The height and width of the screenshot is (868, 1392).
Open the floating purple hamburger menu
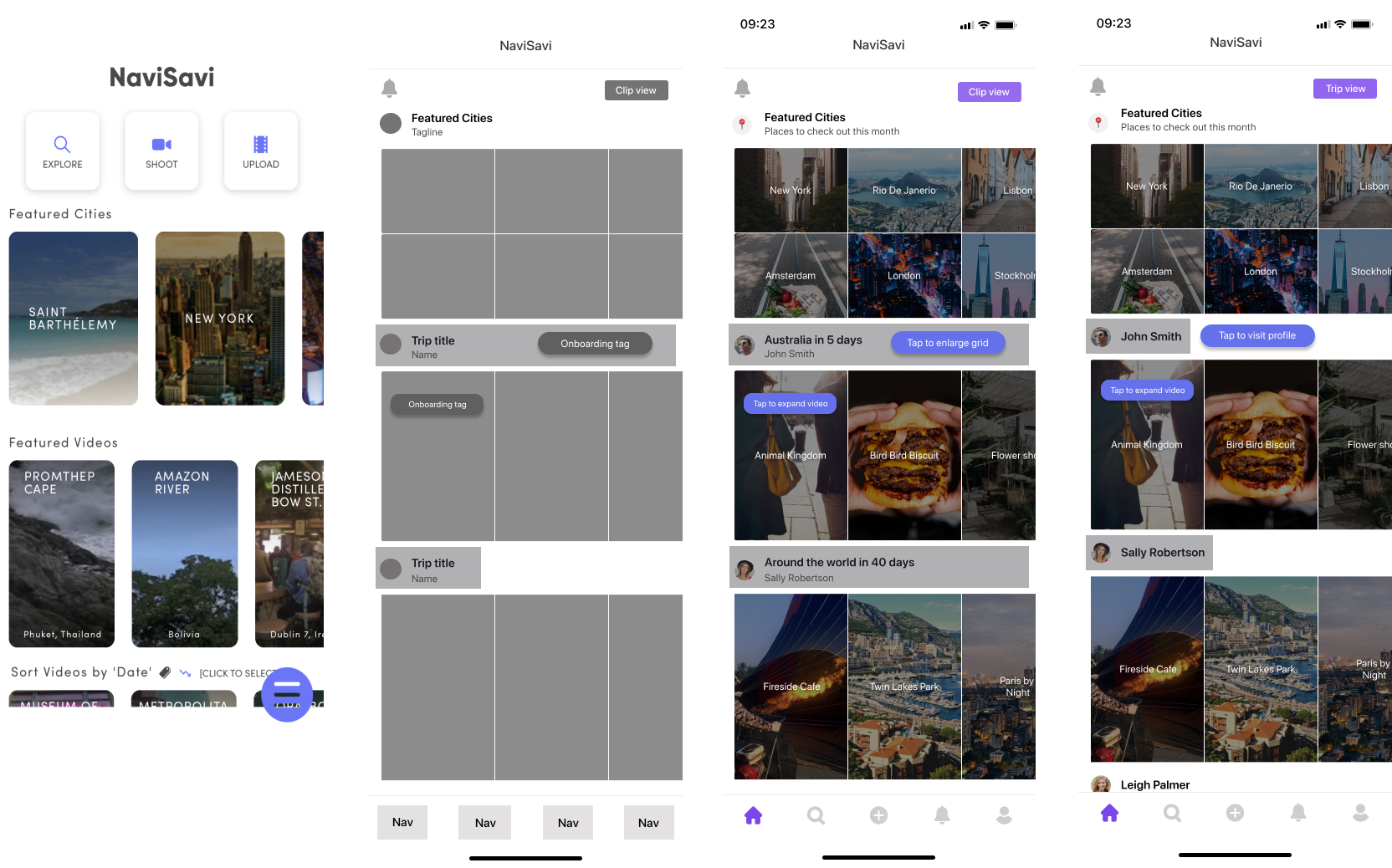pyautogui.click(x=287, y=694)
